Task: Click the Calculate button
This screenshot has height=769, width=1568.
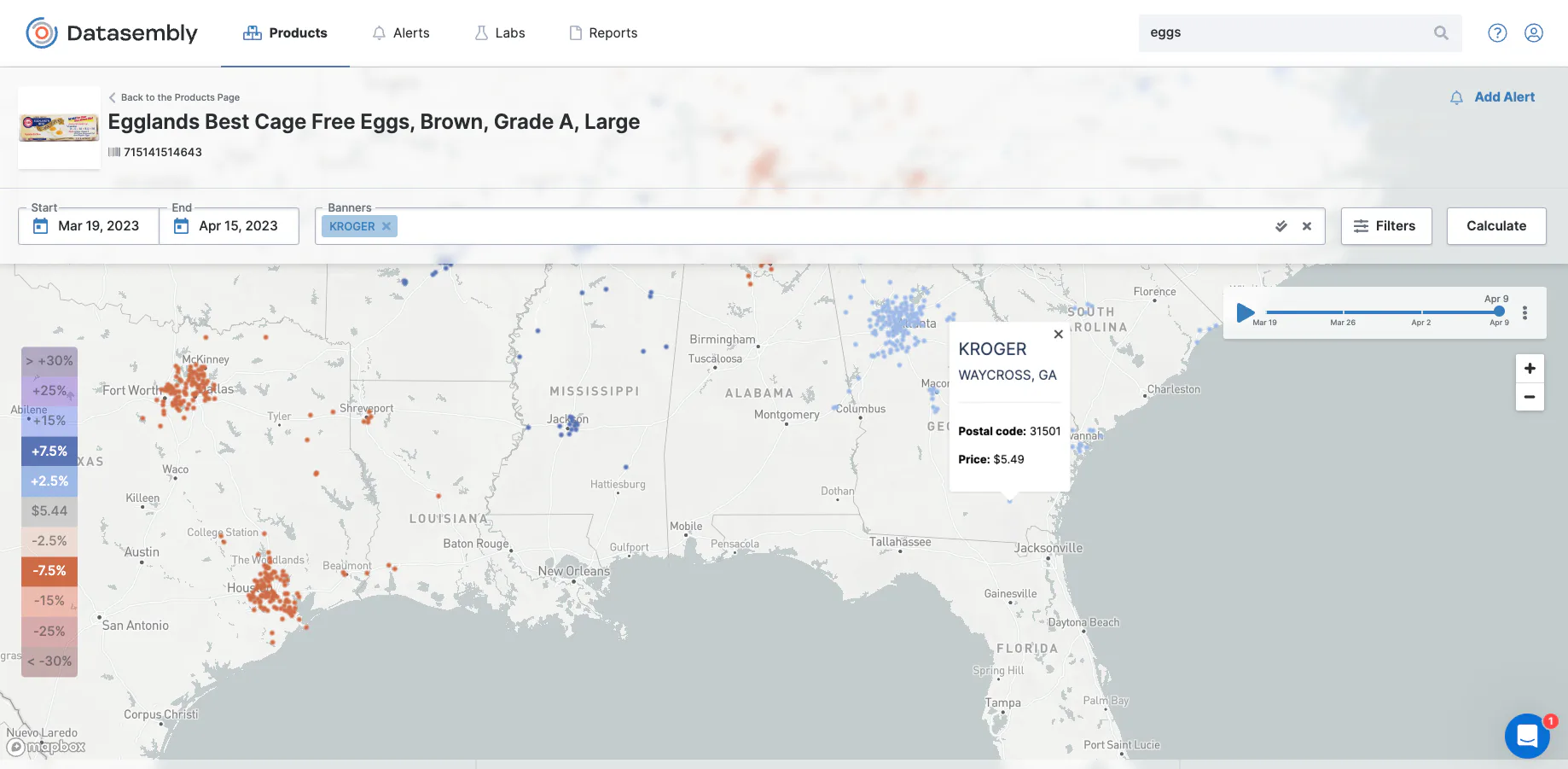Action: pyautogui.click(x=1496, y=226)
